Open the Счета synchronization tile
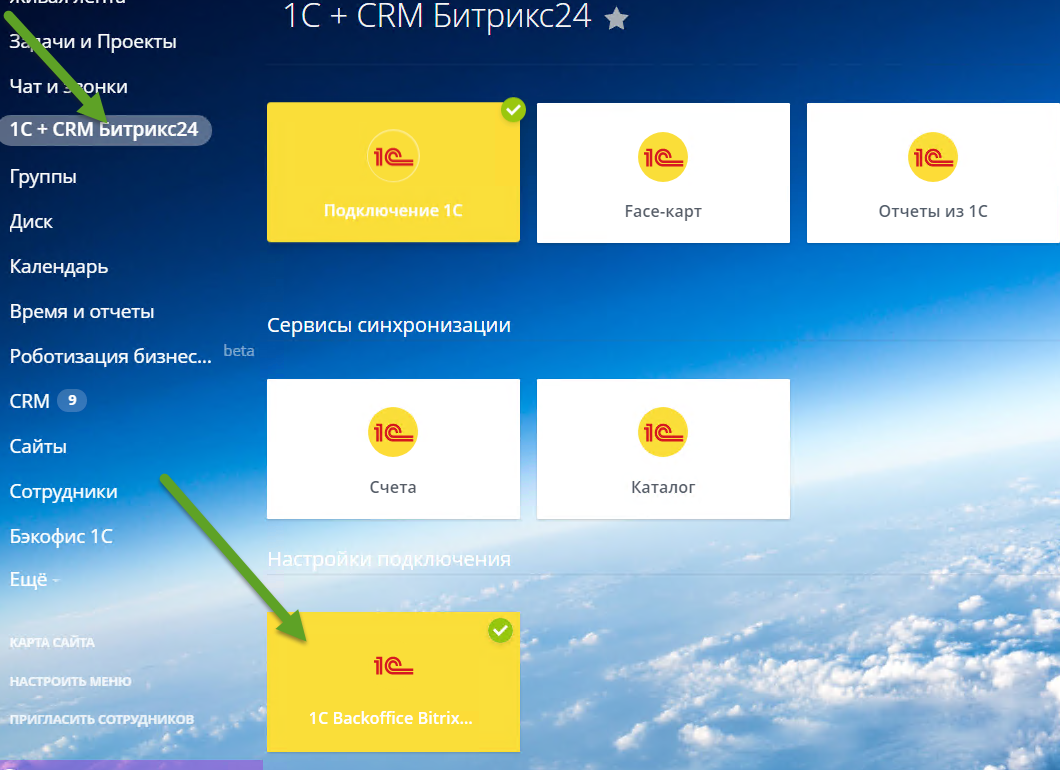 pyautogui.click(x=393, y=449)
